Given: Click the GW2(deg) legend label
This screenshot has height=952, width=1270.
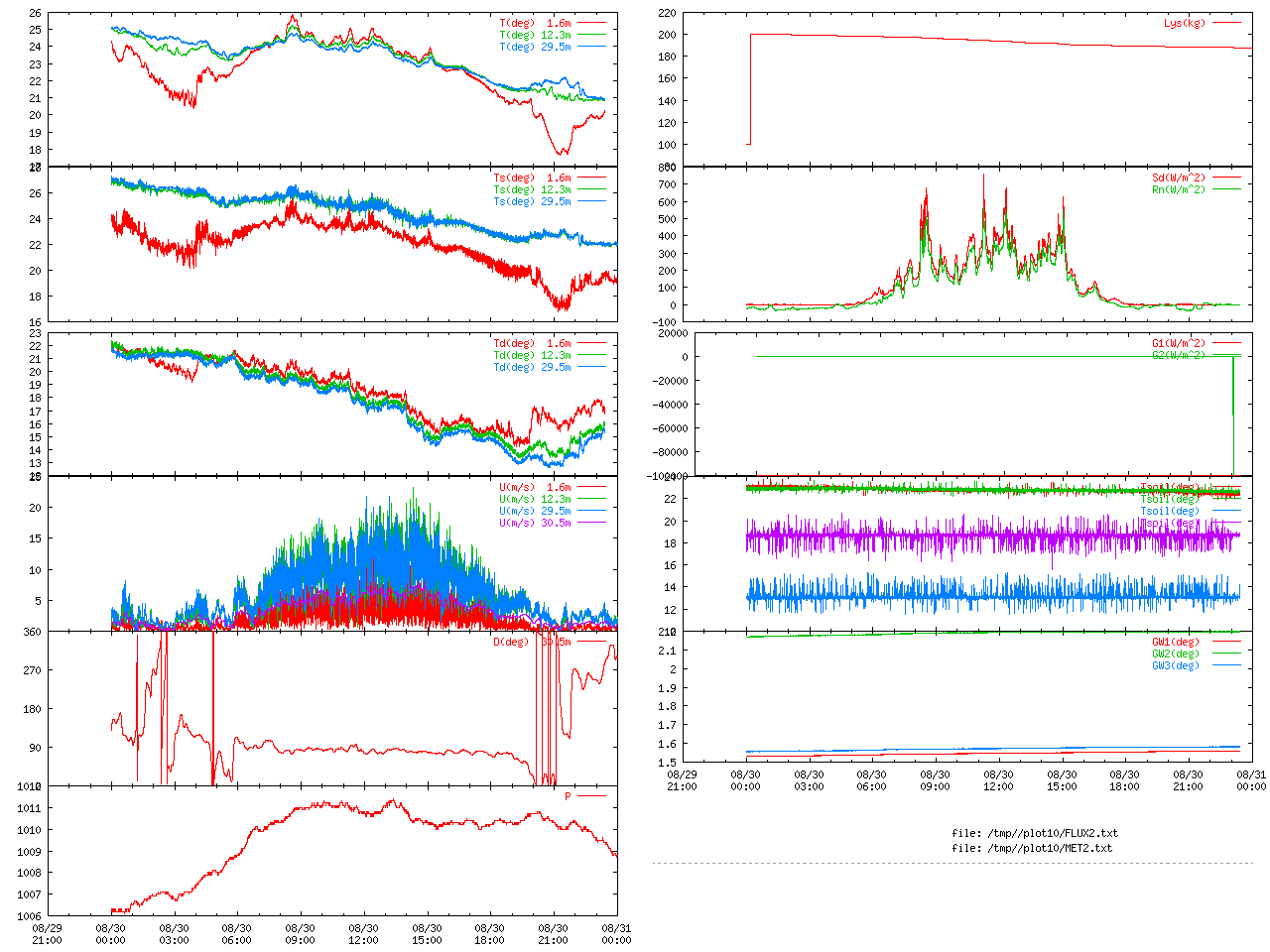Looking at the screenshot, I should (1176, 654).
